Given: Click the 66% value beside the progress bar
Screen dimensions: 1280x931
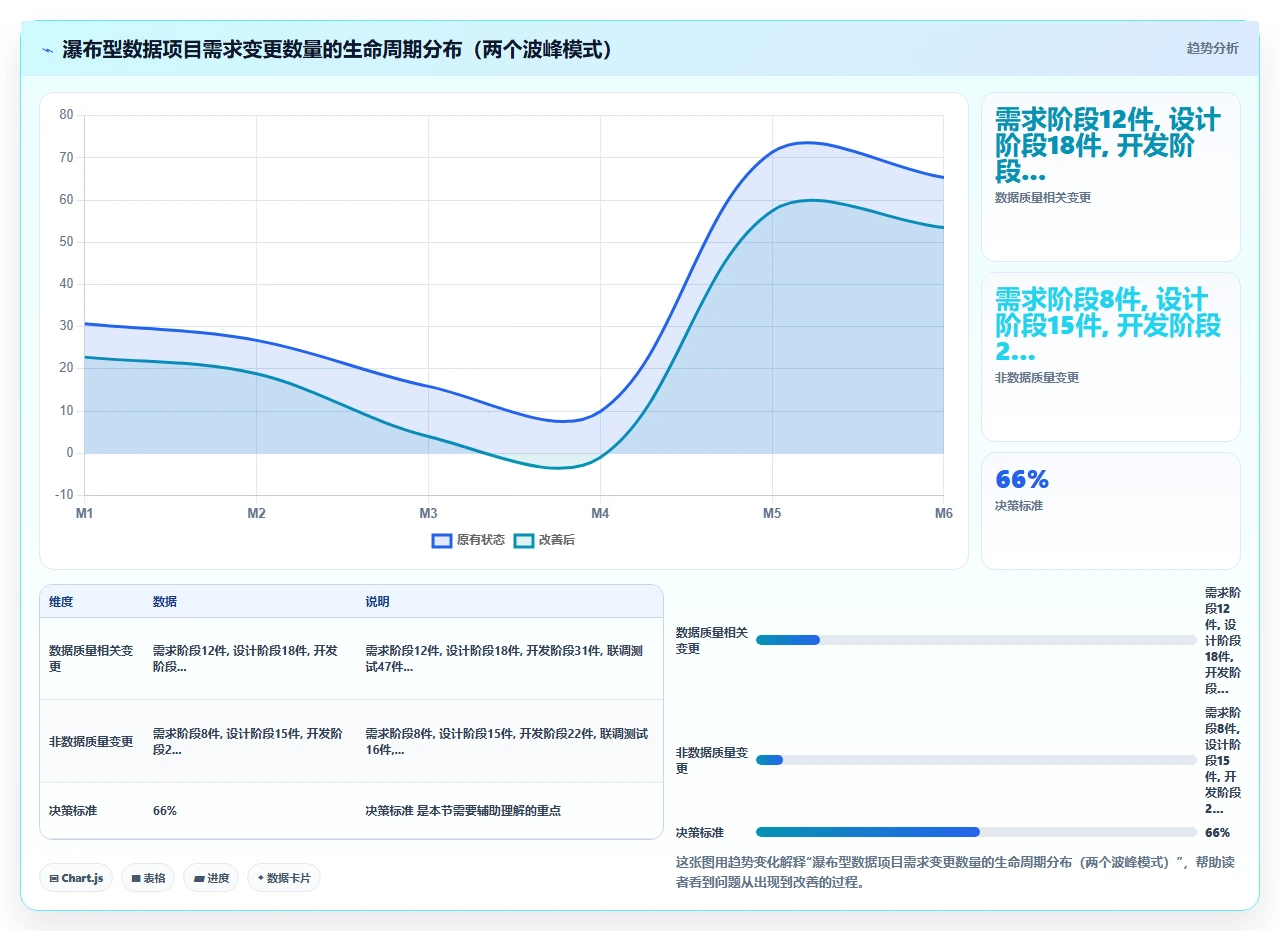Looking at the screenshot, I should pyautogui.click(x=1217, y=832).
